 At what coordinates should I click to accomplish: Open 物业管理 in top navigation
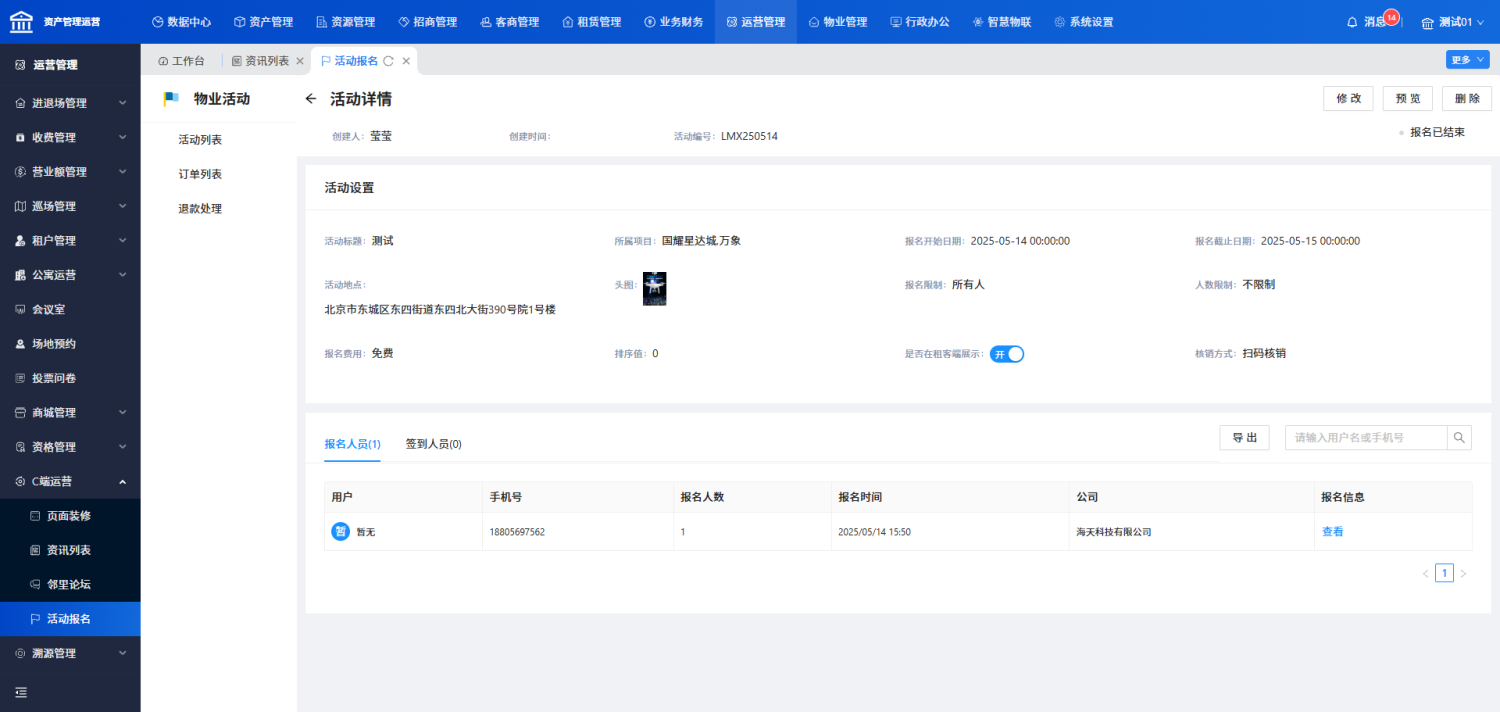tap(837, 22)
